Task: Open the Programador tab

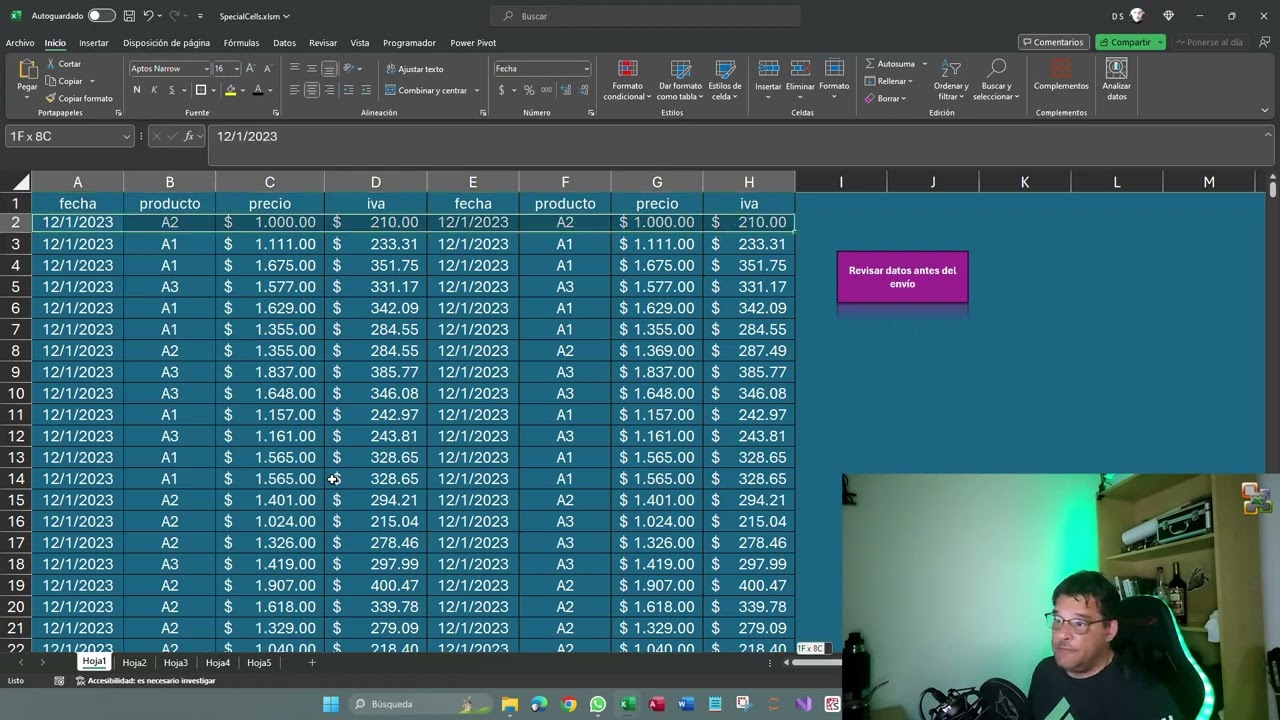Action: (409, 43)
